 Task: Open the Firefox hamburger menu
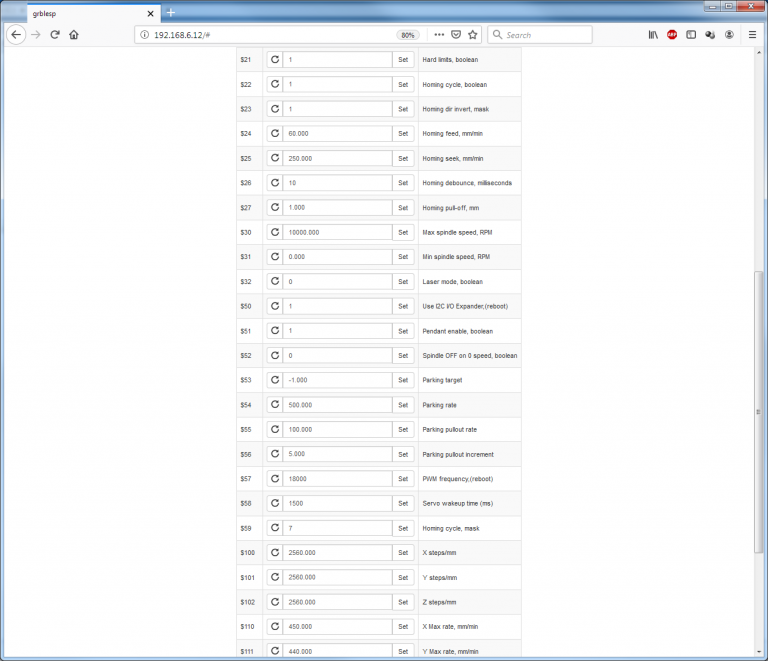click(752, 35)
